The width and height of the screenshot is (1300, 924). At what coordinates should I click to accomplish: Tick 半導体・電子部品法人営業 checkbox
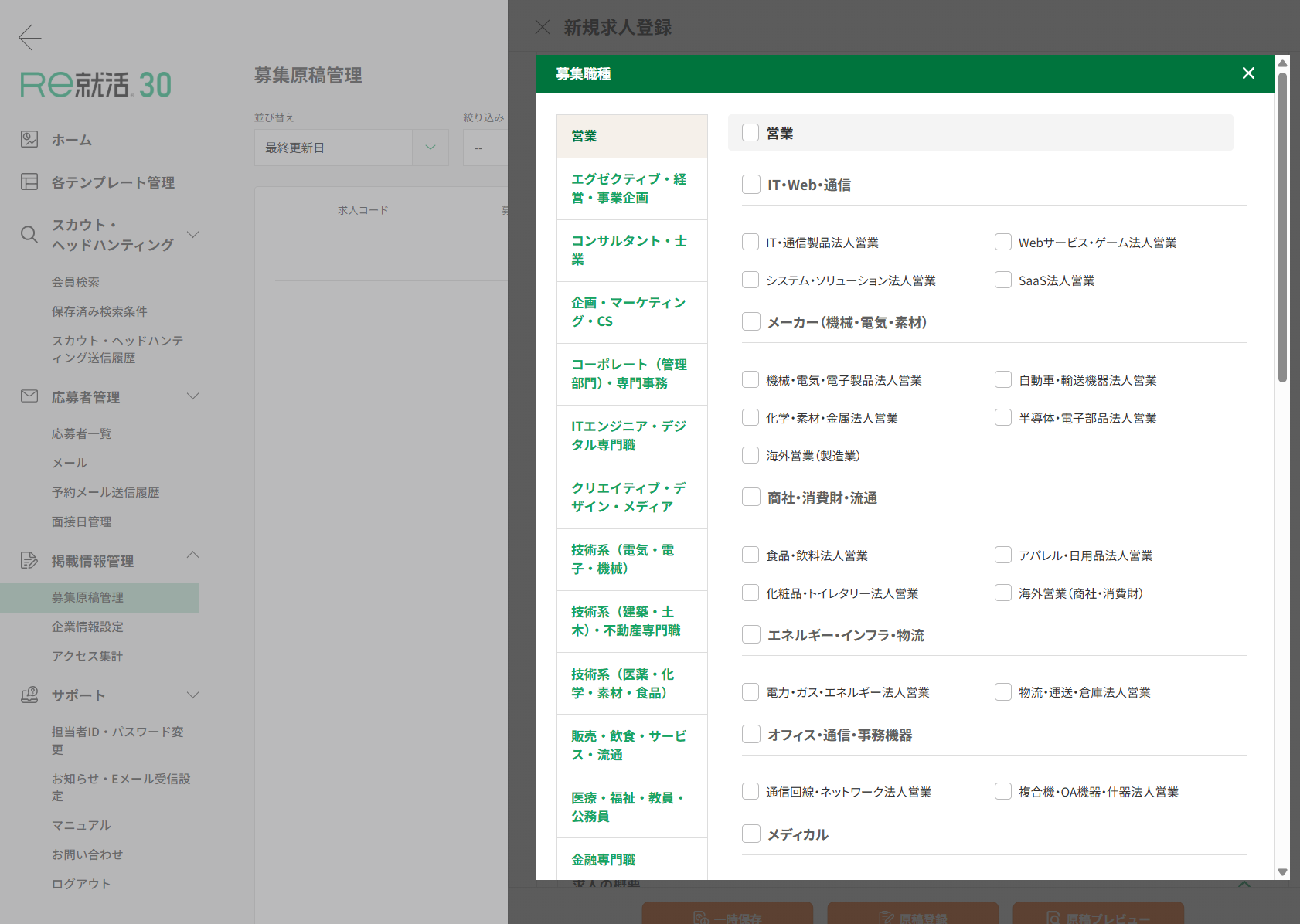(x=1003, y=417)
